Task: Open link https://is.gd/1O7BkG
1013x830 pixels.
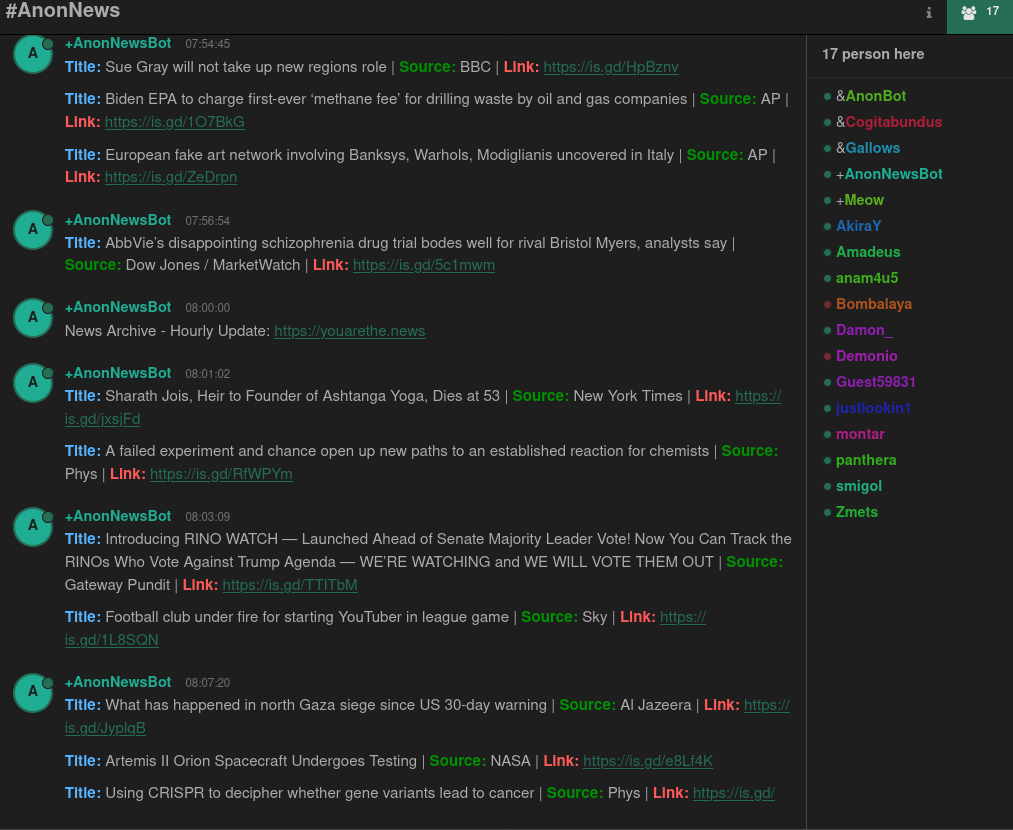Action: pyautogui.click(x=174, y=122)
